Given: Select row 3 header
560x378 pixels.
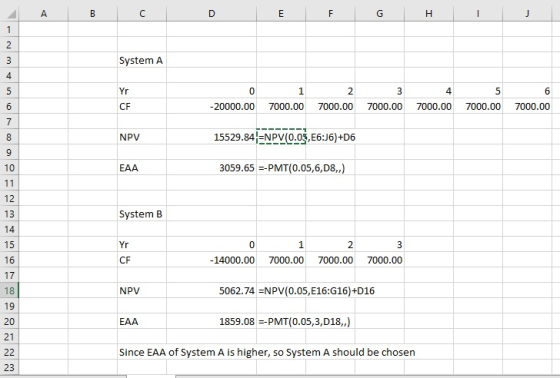Looking at the screenshot, I should coord(9,60).
